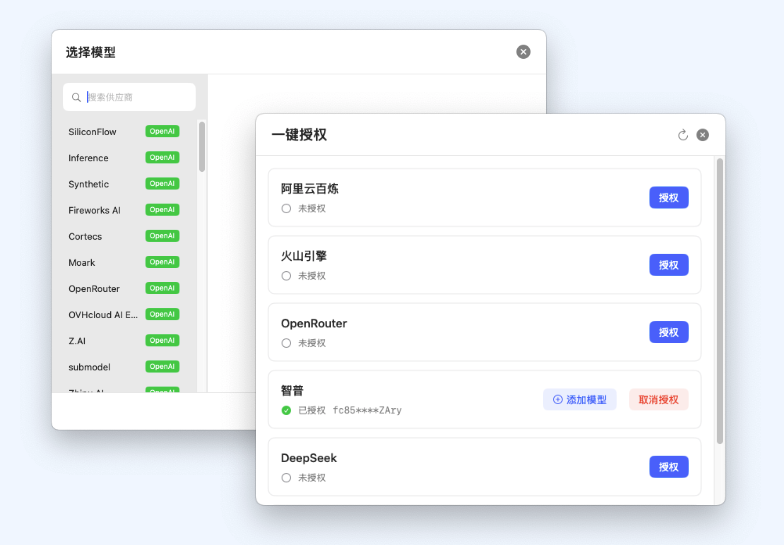Select the 阿里云百炼 unauthorized radio indicator

(x=286, y=208)
